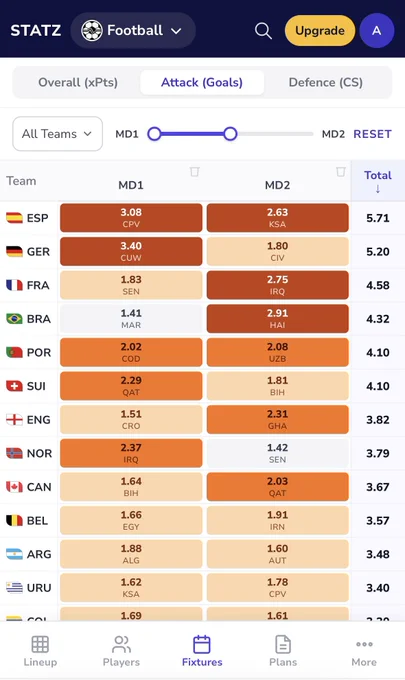This screenshot has height=680, width=405.
Task: Click the Upgrade button
Action: (x=320, y=31)
